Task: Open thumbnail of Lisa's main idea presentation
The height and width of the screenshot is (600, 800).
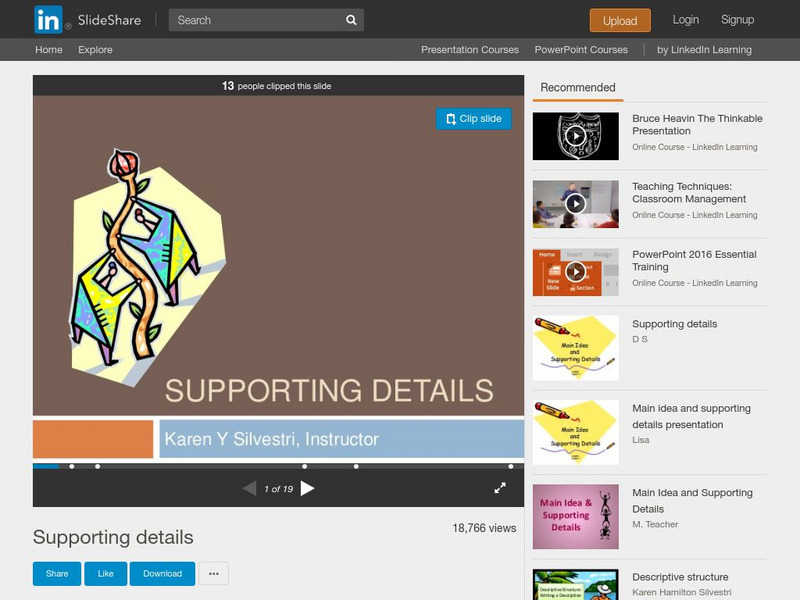Action: click(576, 432)
